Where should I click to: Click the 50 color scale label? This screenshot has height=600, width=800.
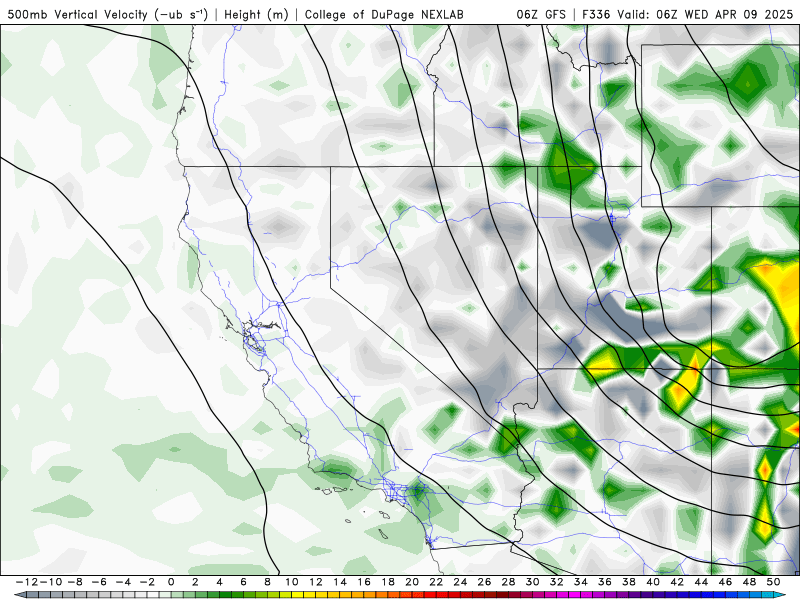[773, 582]
